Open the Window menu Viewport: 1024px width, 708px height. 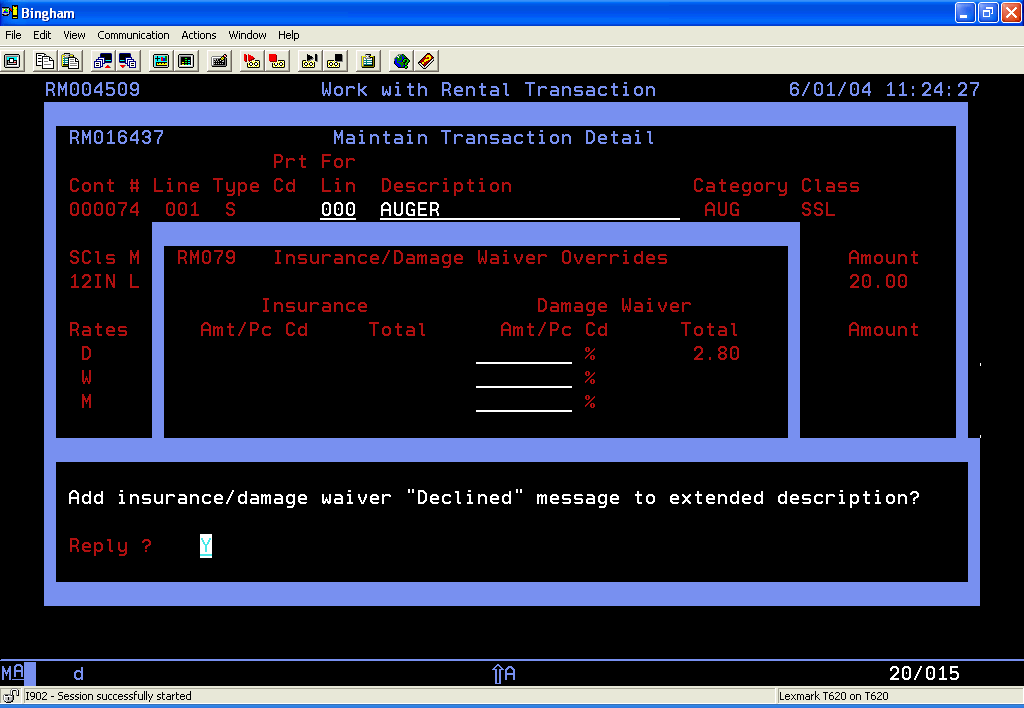click(247, 35)
